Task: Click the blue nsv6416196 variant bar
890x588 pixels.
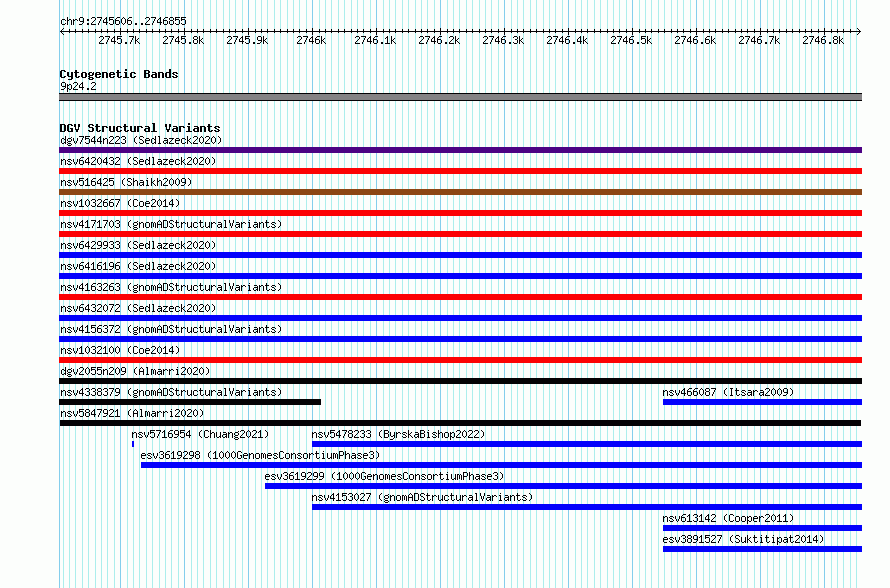Action: coord(460,276)
